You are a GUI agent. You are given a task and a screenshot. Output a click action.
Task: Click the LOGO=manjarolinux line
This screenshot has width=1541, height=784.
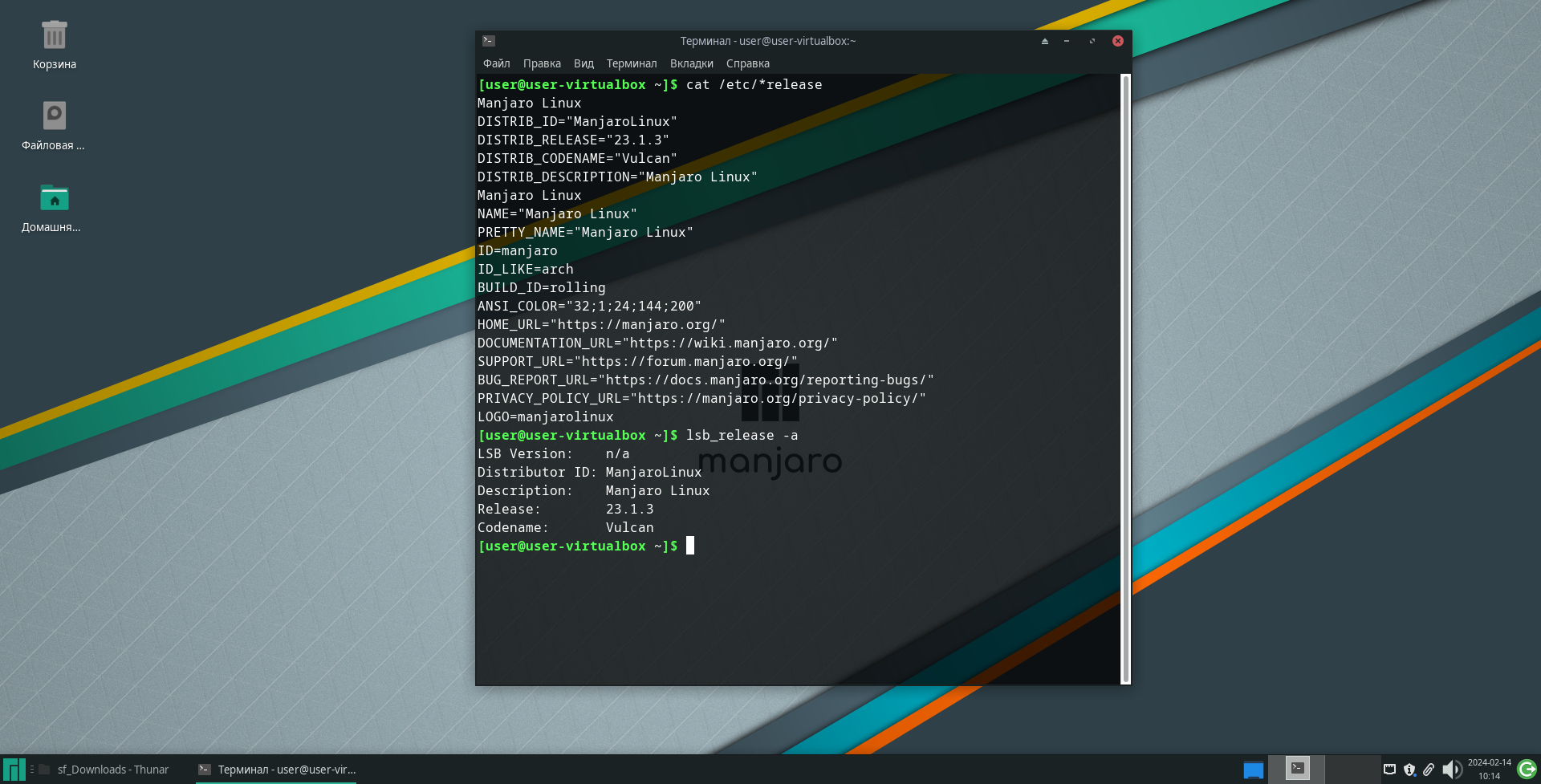pos(545,417)
